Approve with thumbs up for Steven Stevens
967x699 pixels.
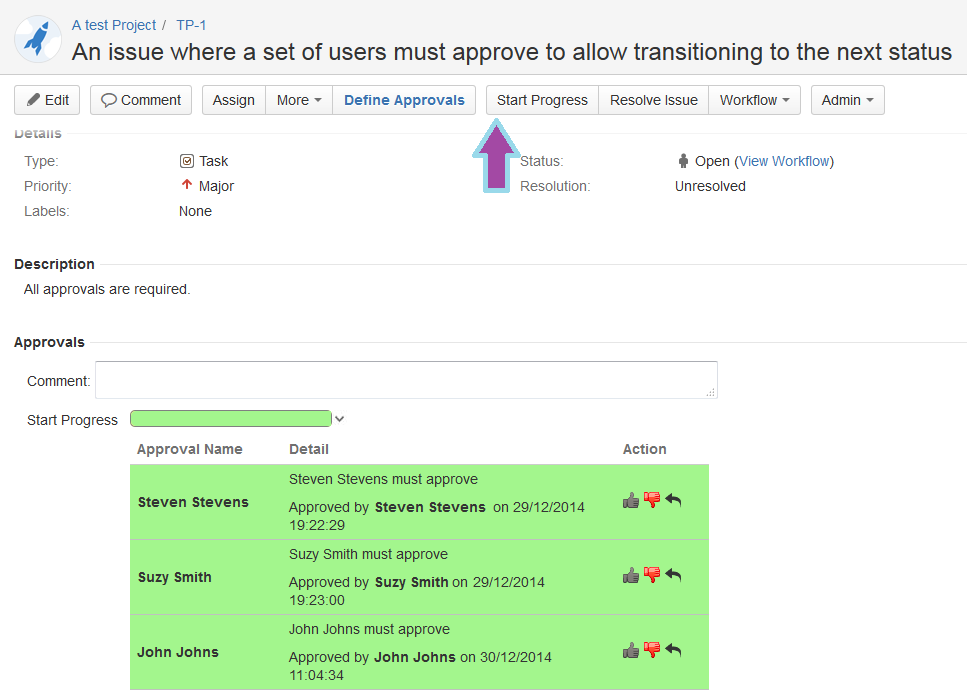pyautogui.click(x=631, y=500)
